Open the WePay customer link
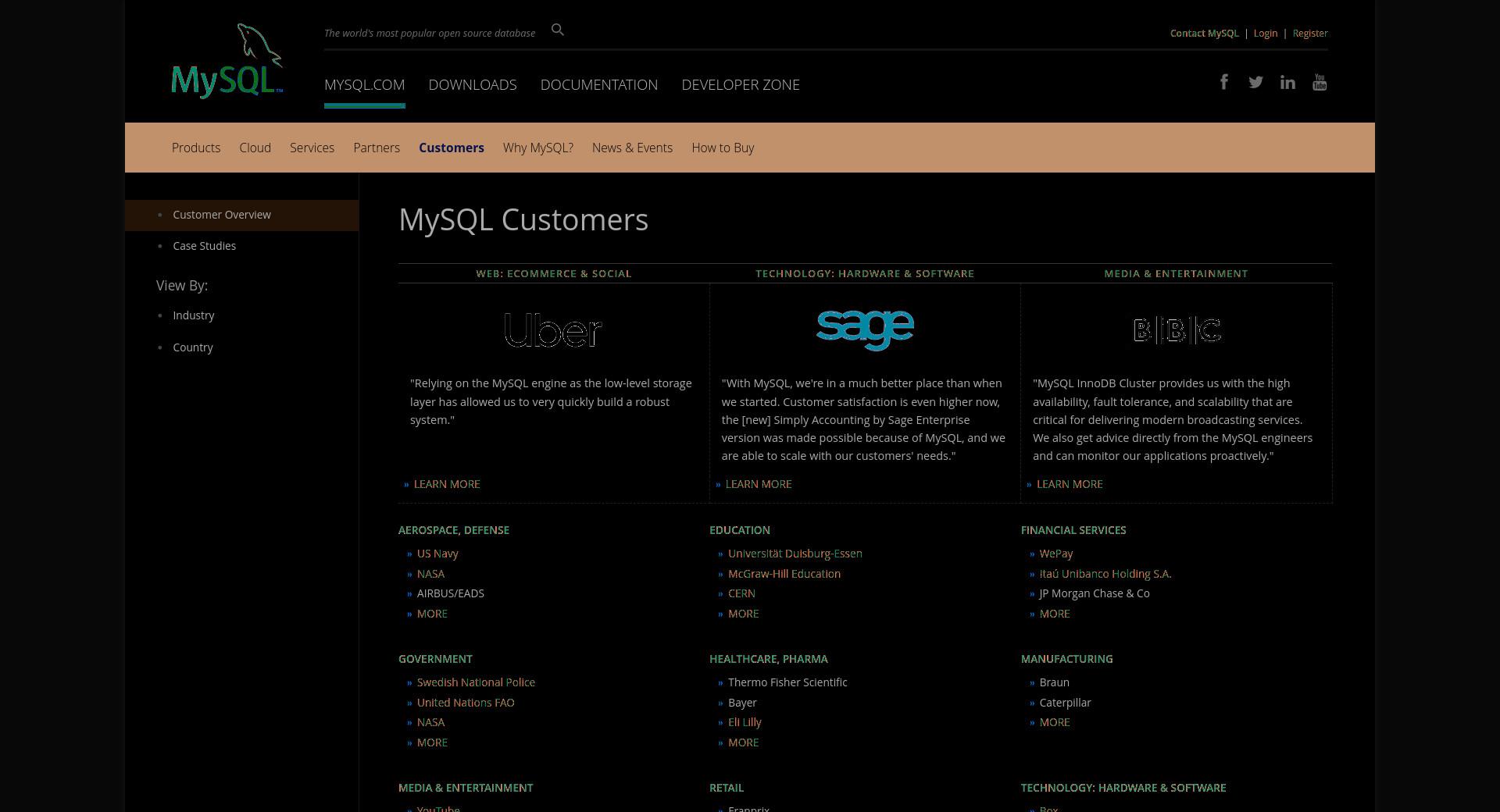Viewport: 1500px width, 812px height. (x=1056, y=554)
